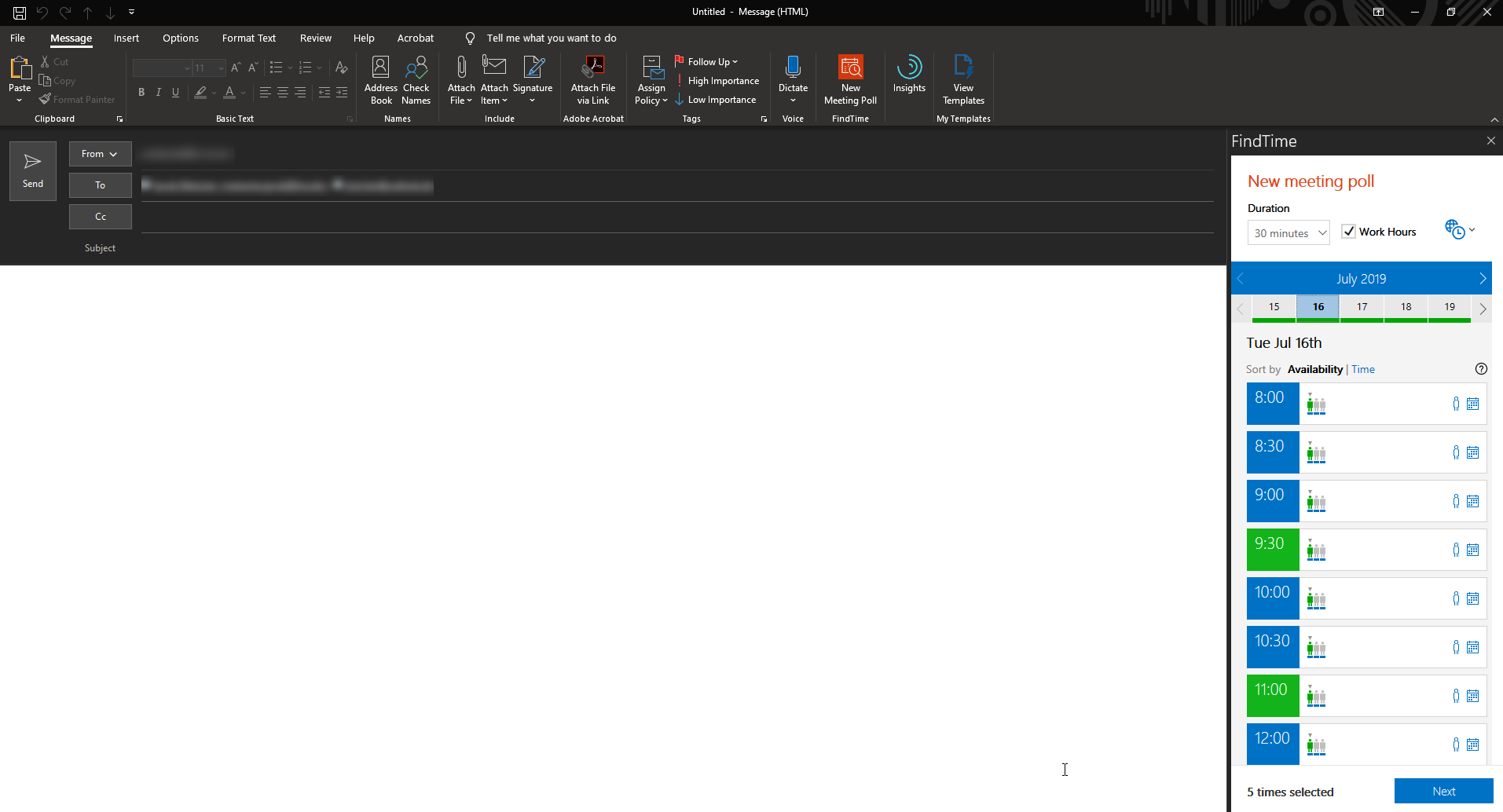Open the font color dropdown arrow
Viewport: 1503px width, 812px height.
click(x=244, y=93)
